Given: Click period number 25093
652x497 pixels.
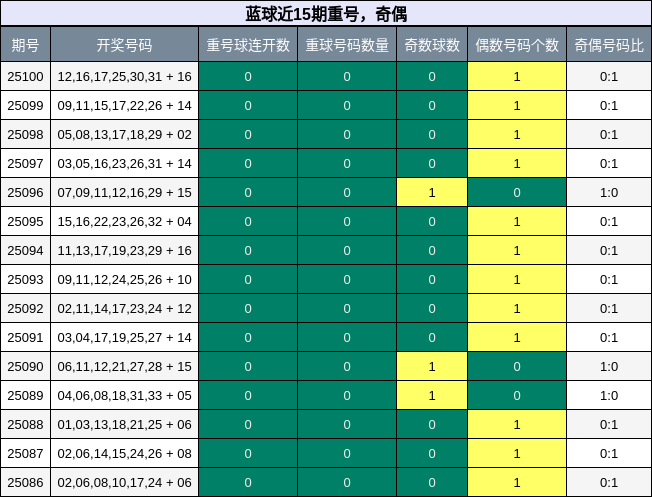Looking at the screenshot, I should (25, 279).
